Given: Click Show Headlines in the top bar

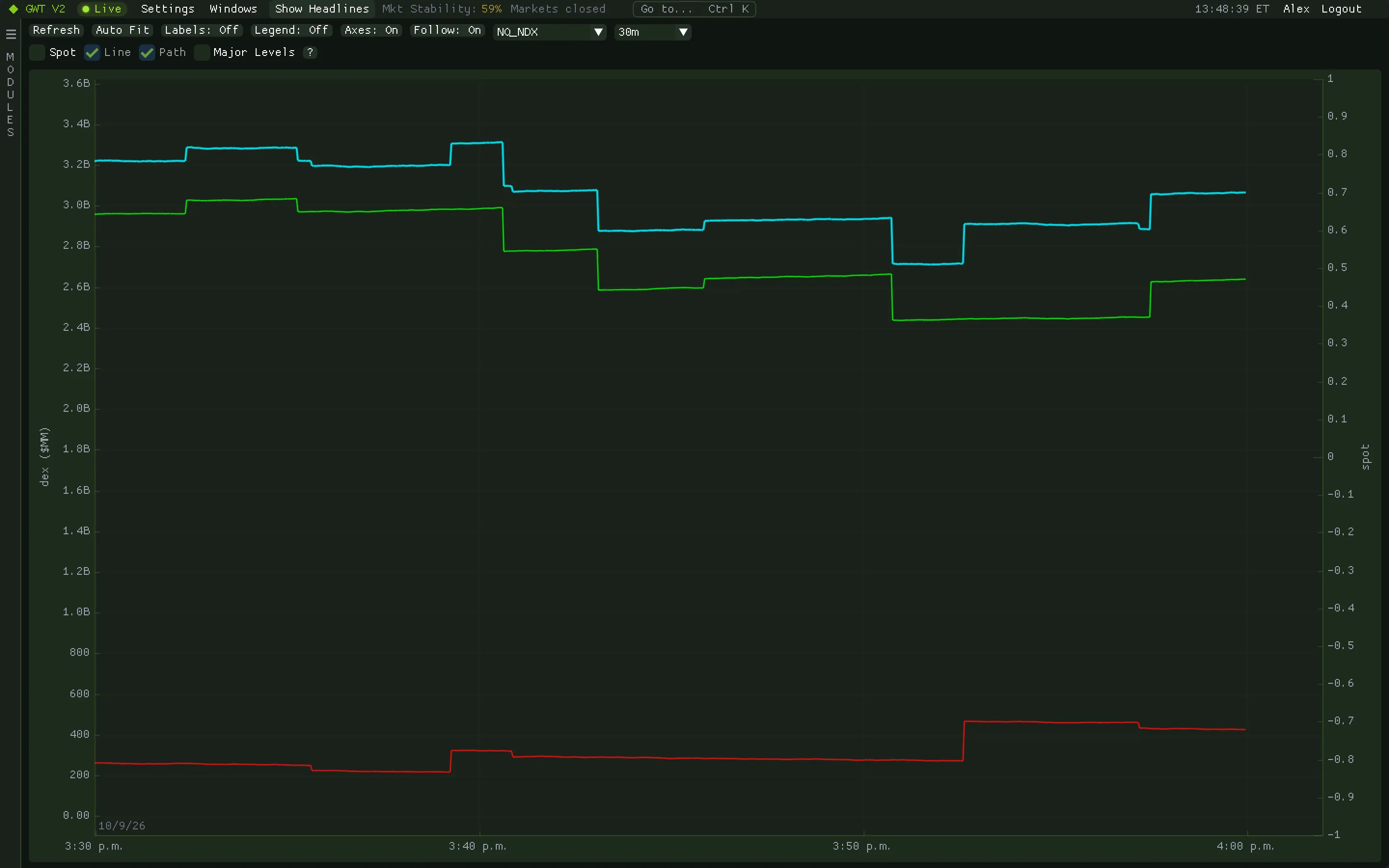Looking at the screenshot, I should 321,9.
